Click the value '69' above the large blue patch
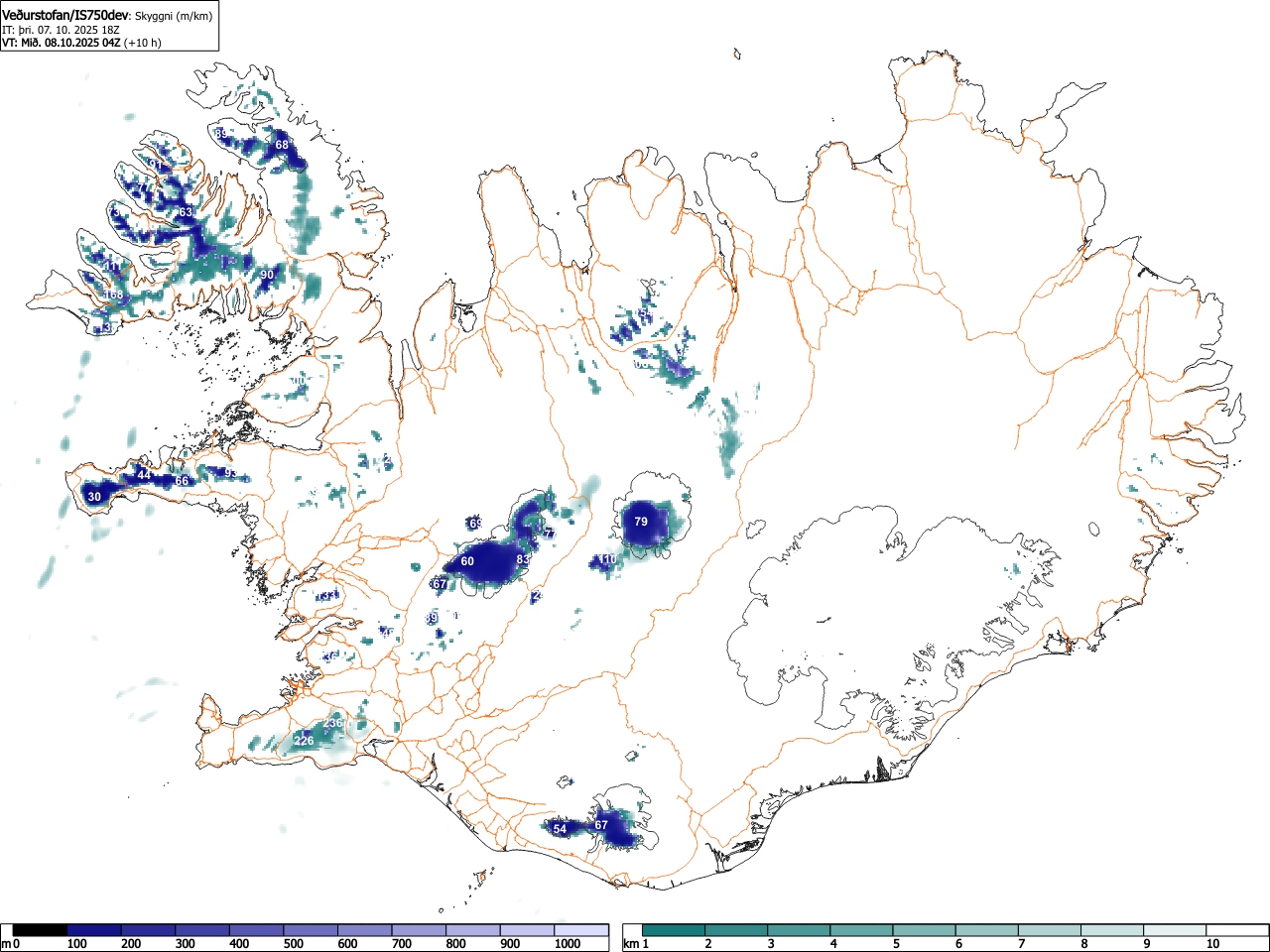 click(475, 524)
